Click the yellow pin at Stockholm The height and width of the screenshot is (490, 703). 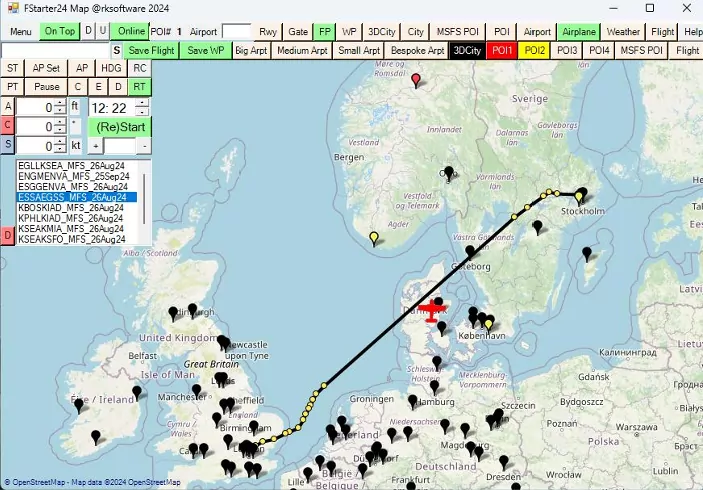point(580,197)
